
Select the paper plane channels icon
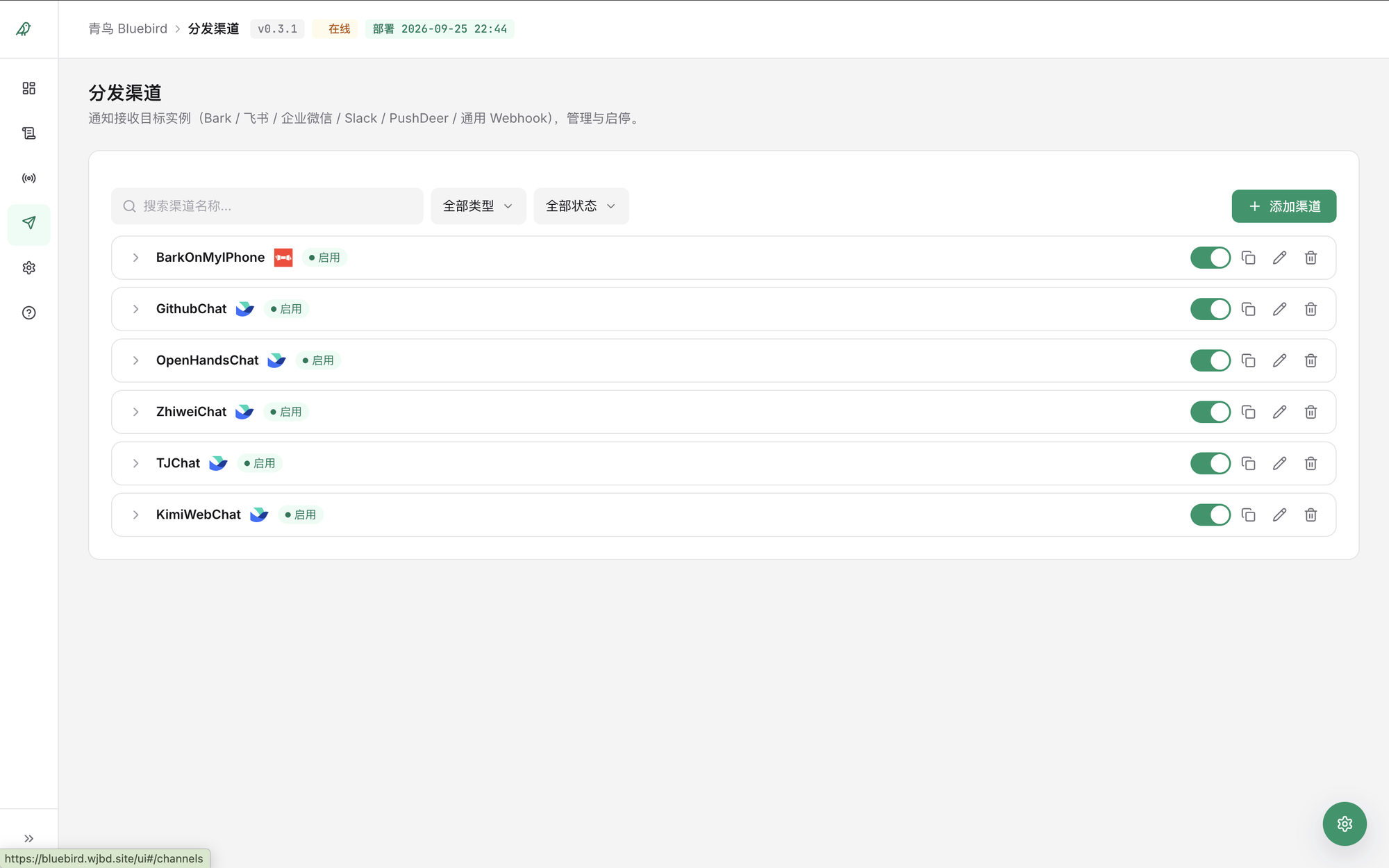click(x=28, y=223)
